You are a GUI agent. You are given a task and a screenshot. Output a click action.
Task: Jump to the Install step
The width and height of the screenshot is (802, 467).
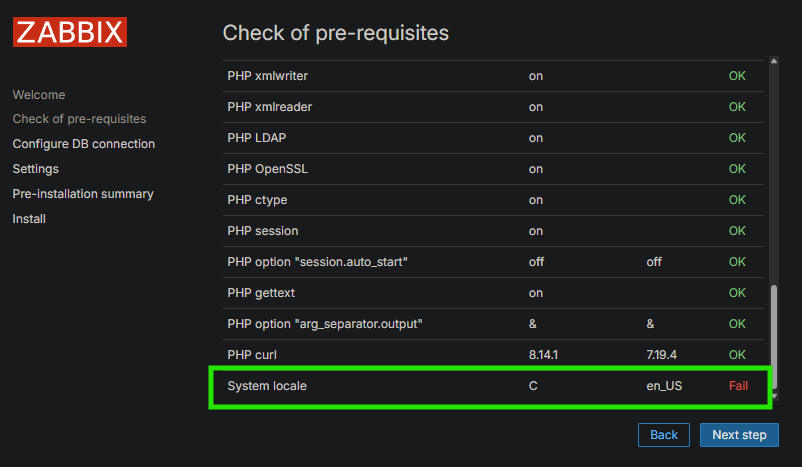(29, 219)
